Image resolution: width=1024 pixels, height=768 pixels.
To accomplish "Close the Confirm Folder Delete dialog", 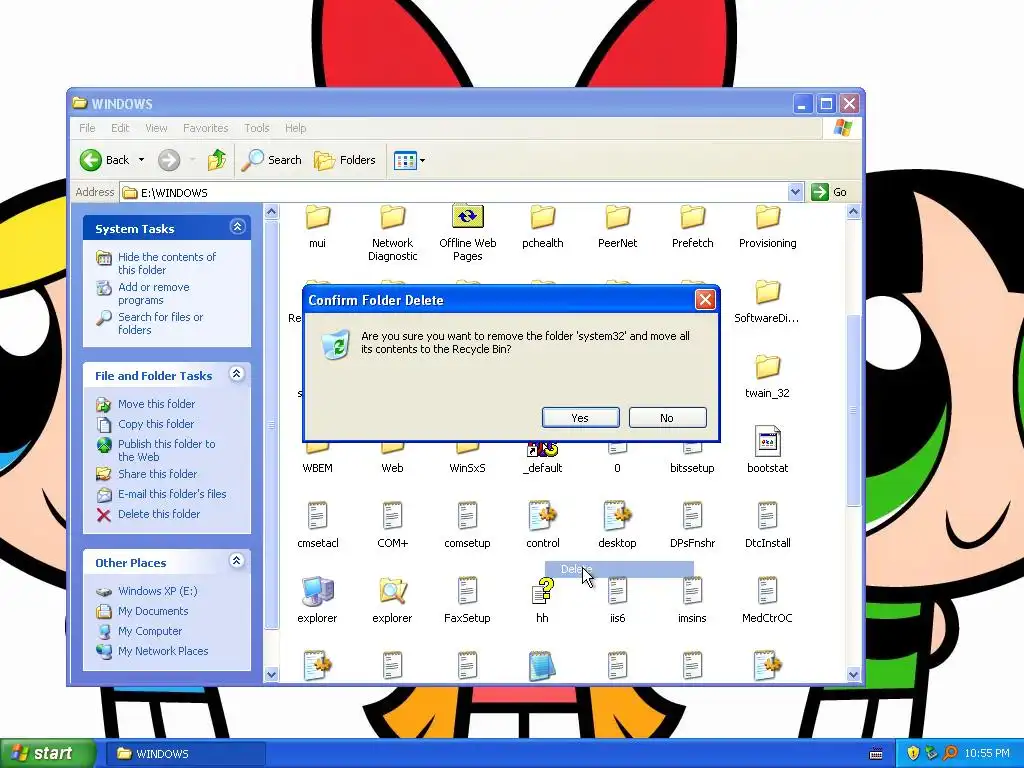I will point(705,300).
